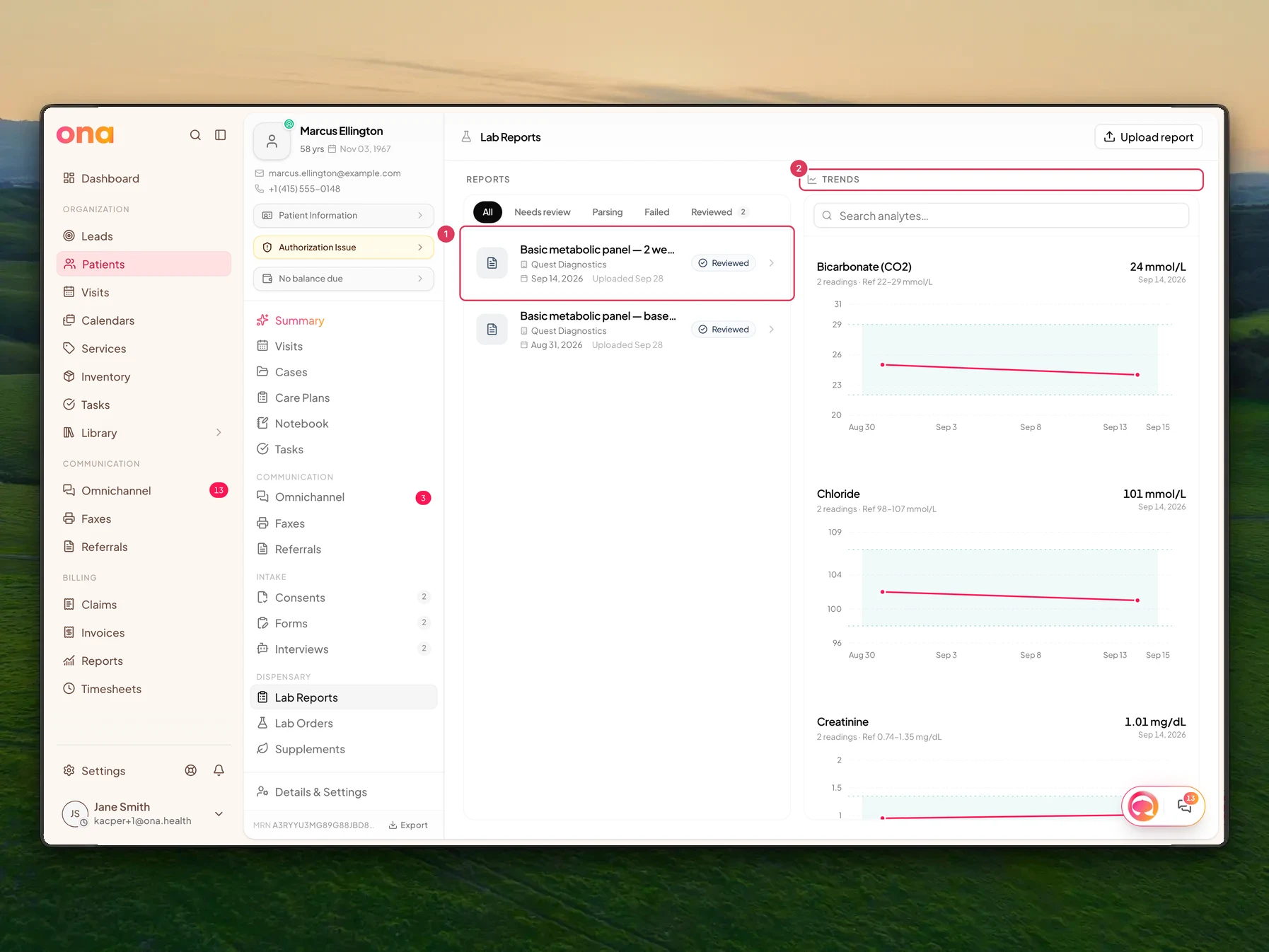
Task: Open Claims under Billing
Action: (x=144, y=605)
